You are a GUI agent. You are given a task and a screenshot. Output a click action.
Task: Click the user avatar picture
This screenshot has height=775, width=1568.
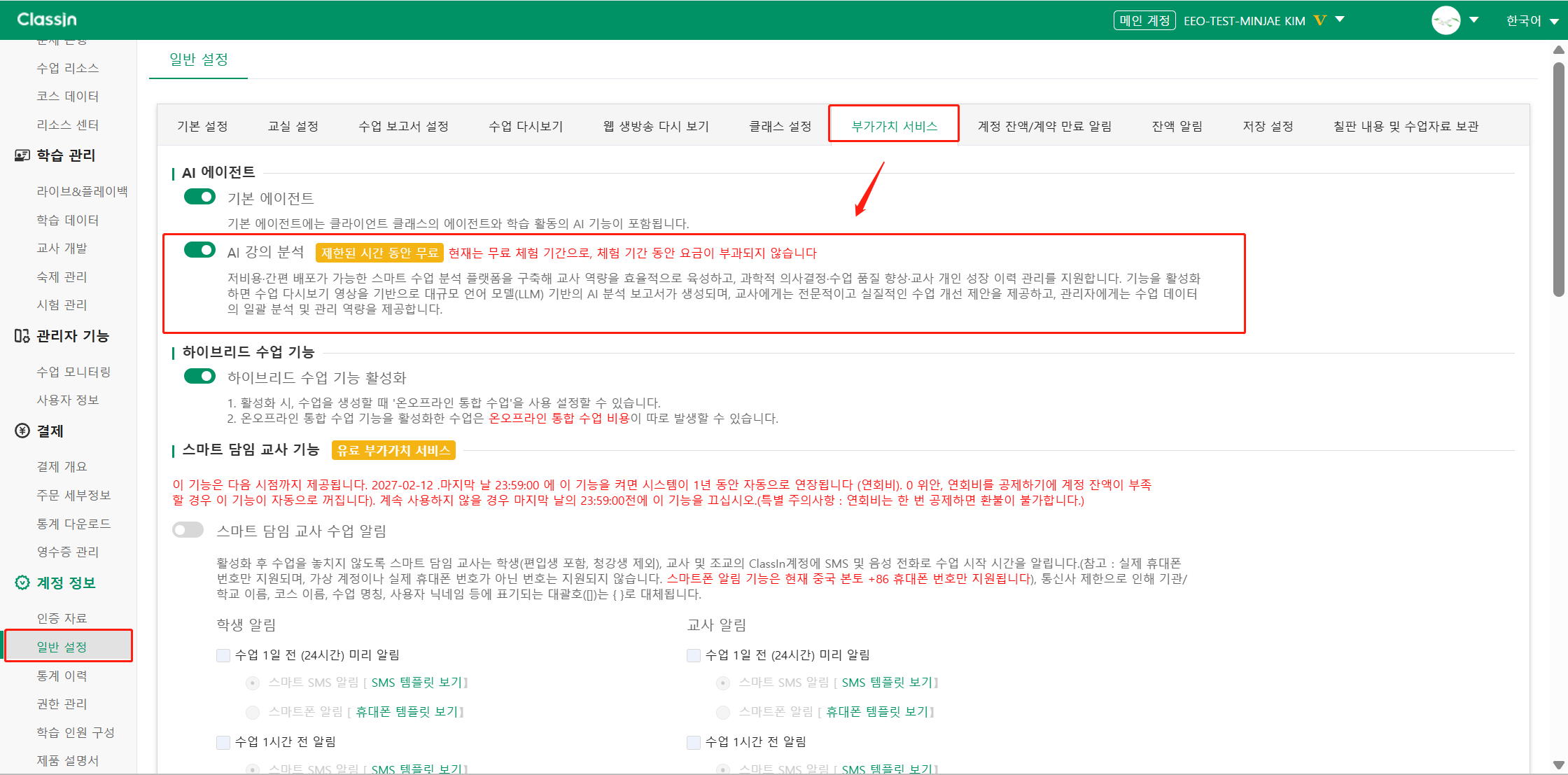(1445, 20)
